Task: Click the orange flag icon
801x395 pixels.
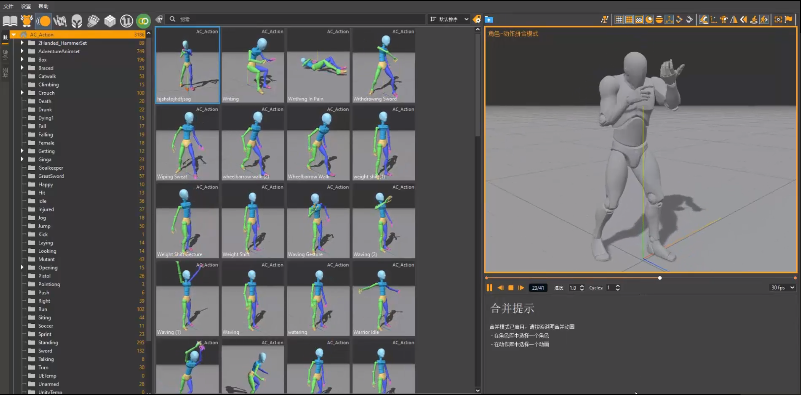Action: [x=788, y=19]
